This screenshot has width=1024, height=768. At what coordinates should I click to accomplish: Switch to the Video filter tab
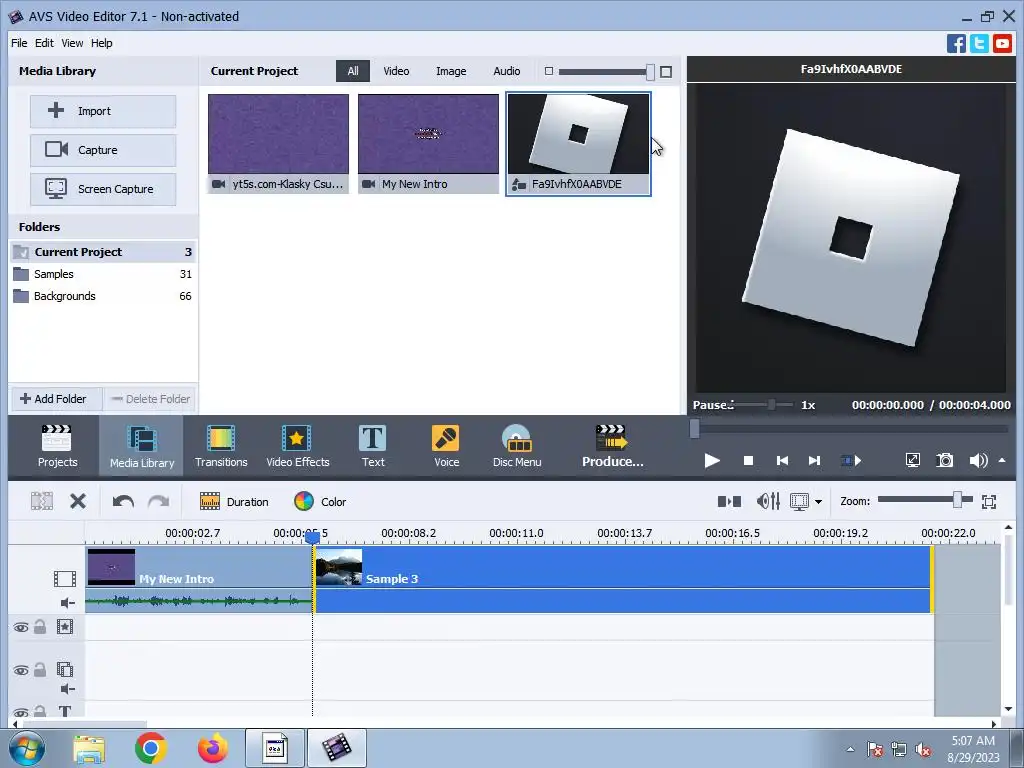(396, 71)
